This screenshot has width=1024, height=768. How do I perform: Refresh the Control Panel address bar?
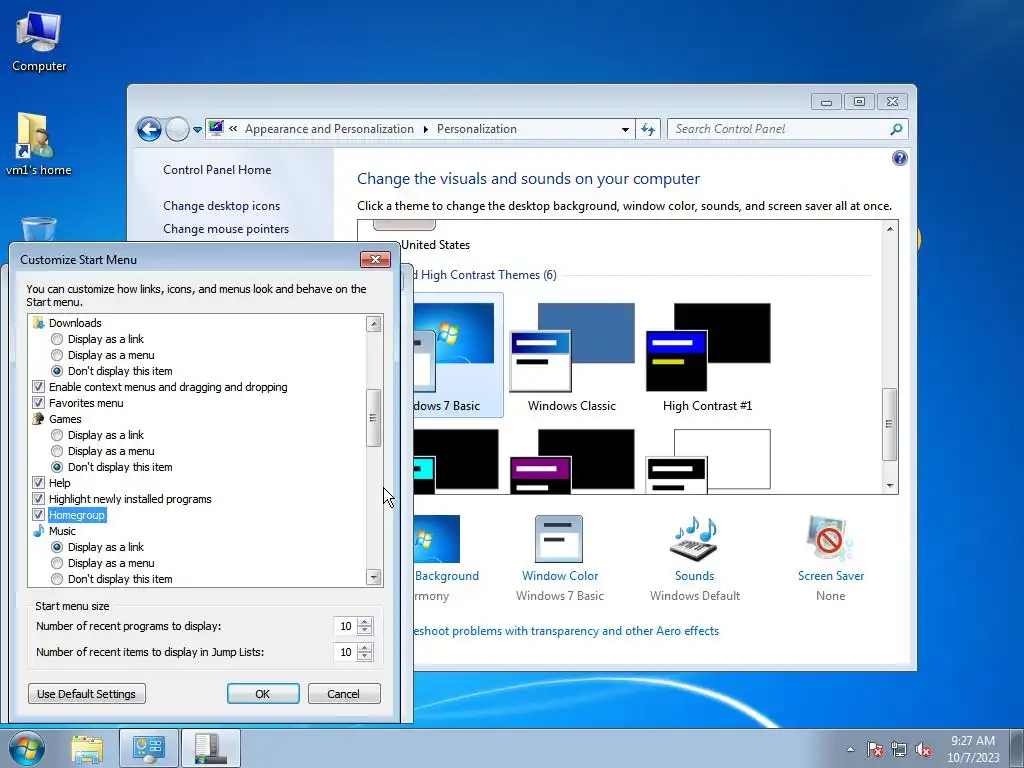click(648, 129)
